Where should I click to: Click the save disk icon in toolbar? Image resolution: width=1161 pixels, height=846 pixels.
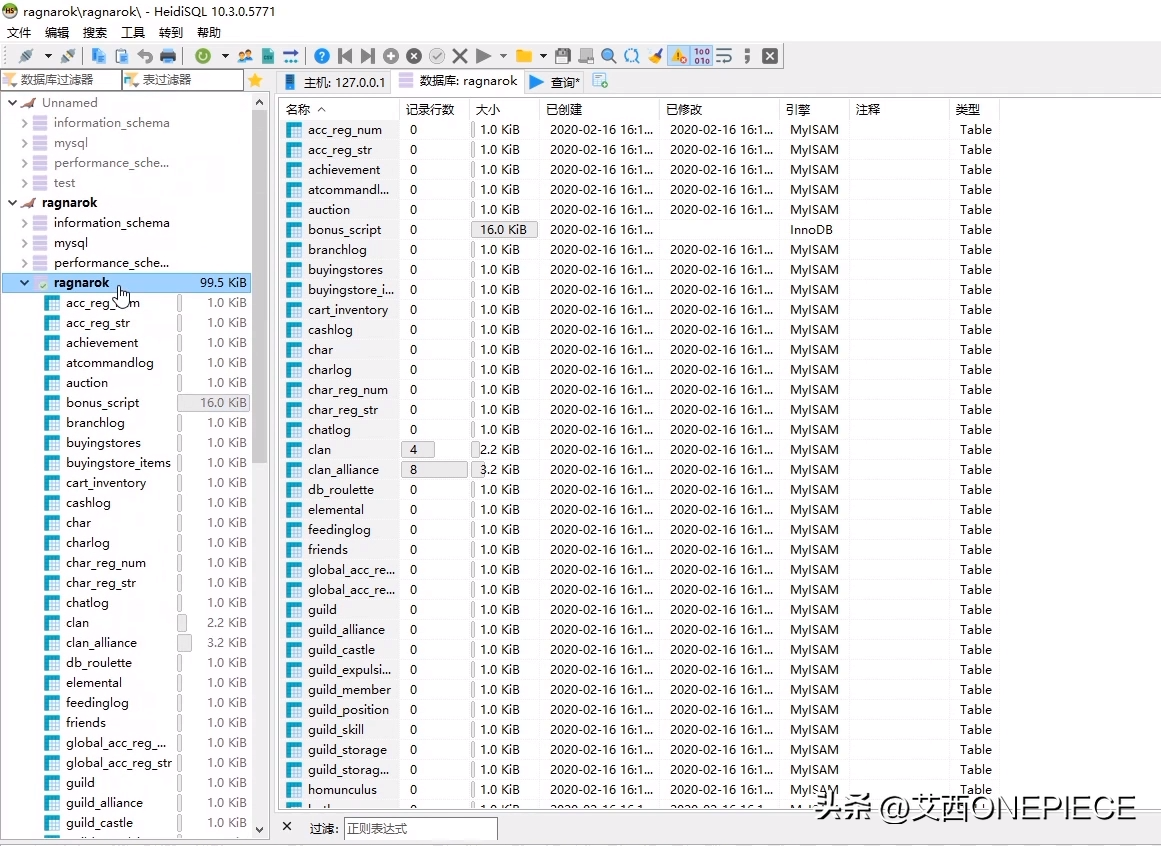coord(563,56)
